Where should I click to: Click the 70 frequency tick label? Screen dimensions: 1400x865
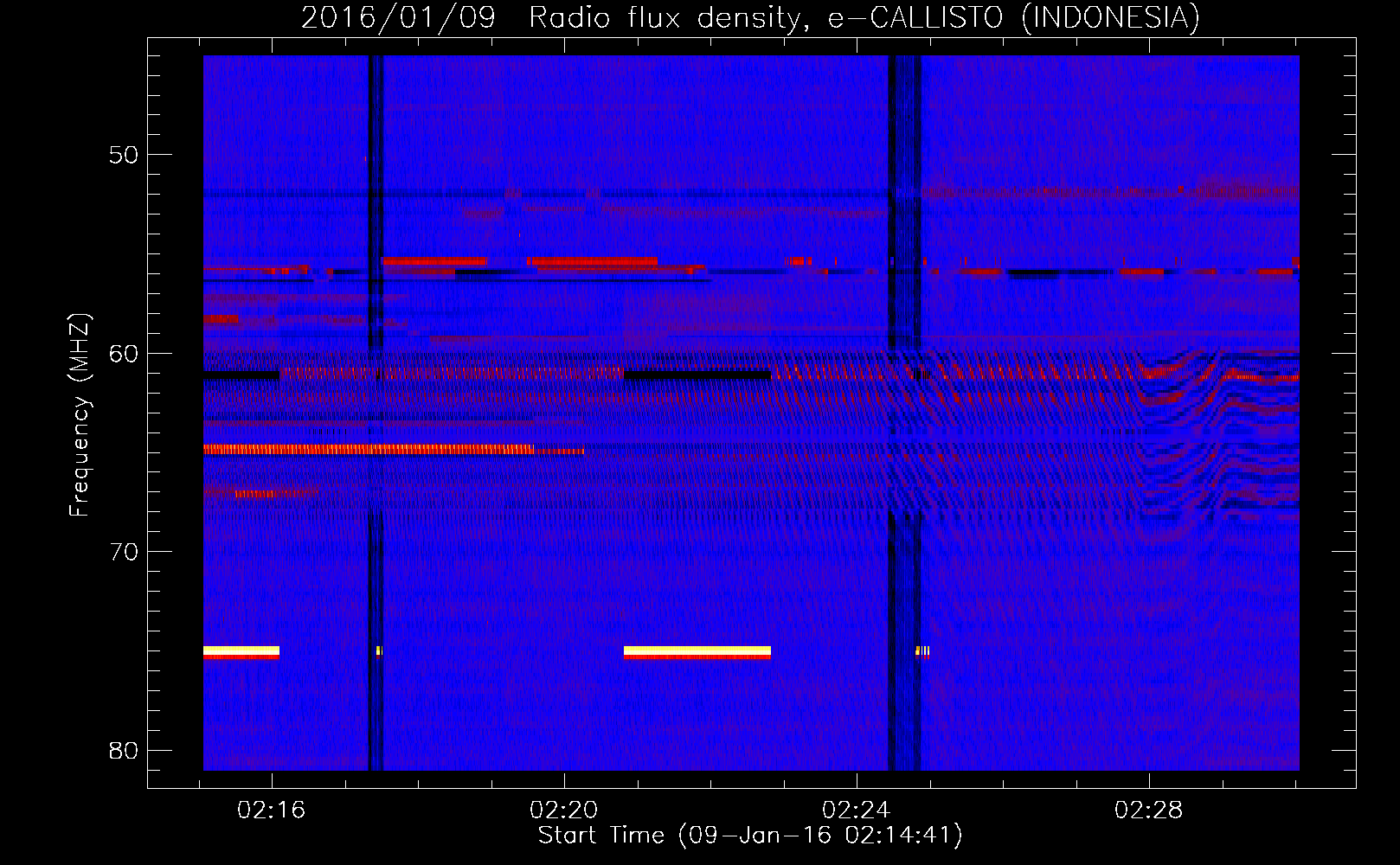pos(124,552)
